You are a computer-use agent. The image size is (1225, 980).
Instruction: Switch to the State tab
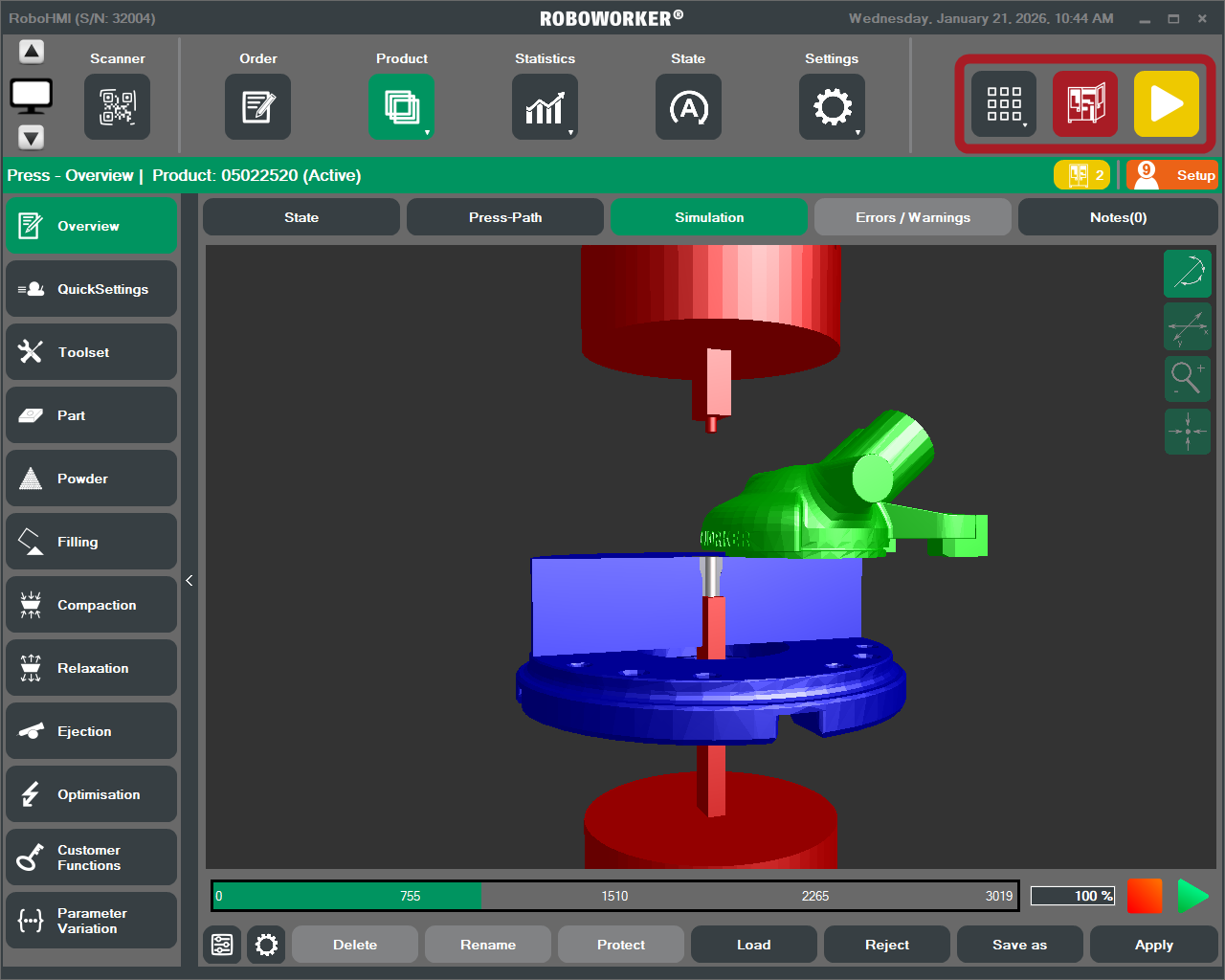point(301,217)
